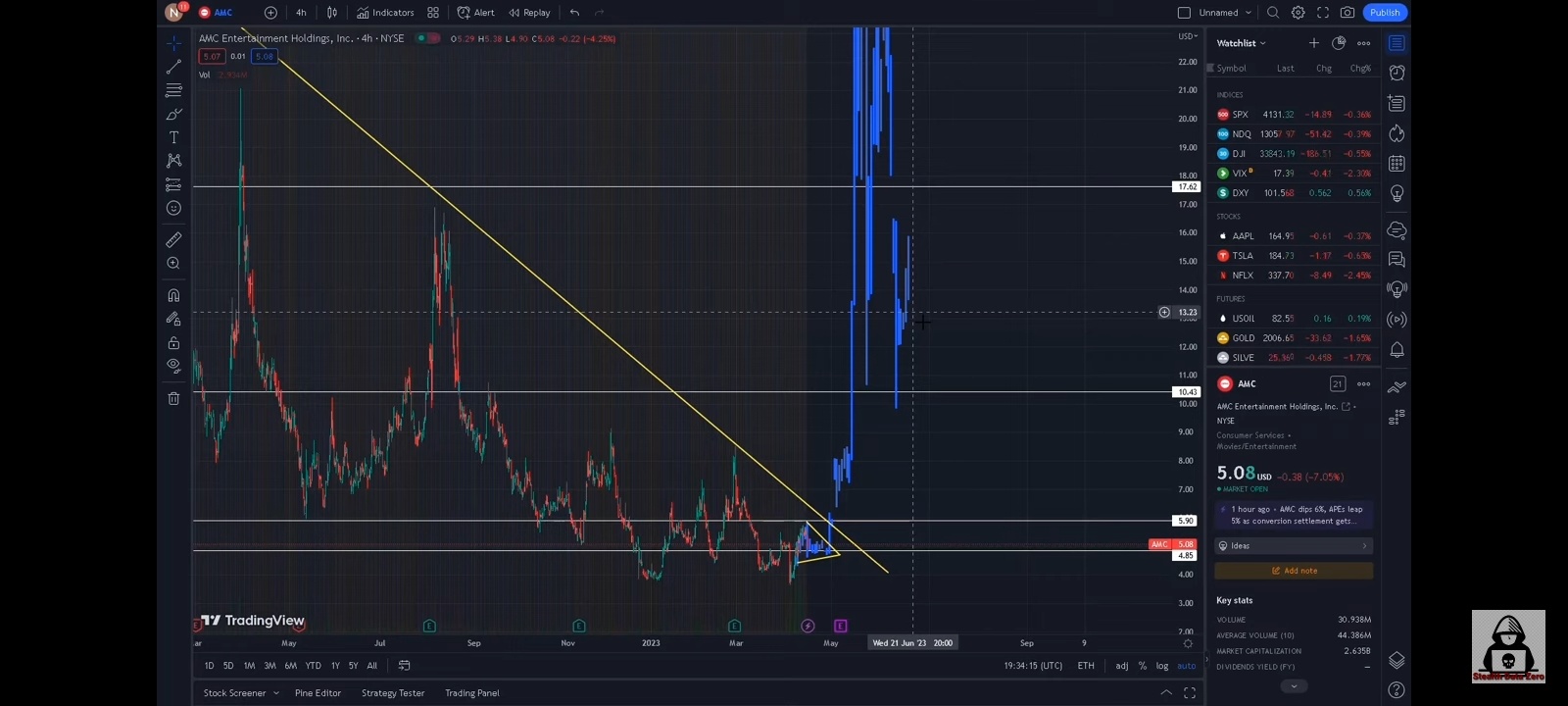This screenshot has width=1568, height=706.
Task: Open watchlist advanced view icon
Action: pos(1339,43)
